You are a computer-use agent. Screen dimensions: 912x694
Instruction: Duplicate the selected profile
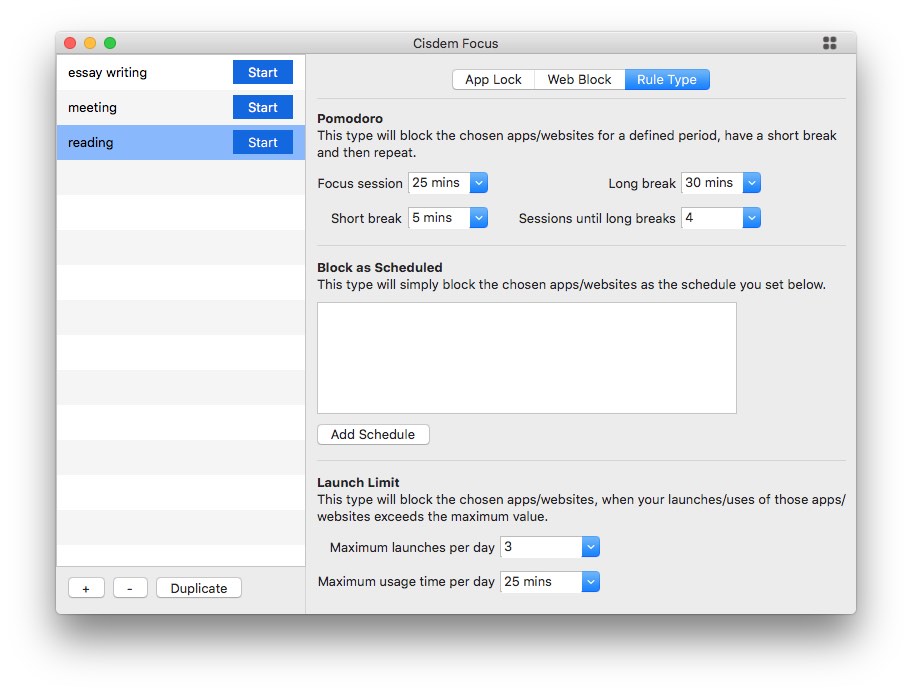point(199,588)
